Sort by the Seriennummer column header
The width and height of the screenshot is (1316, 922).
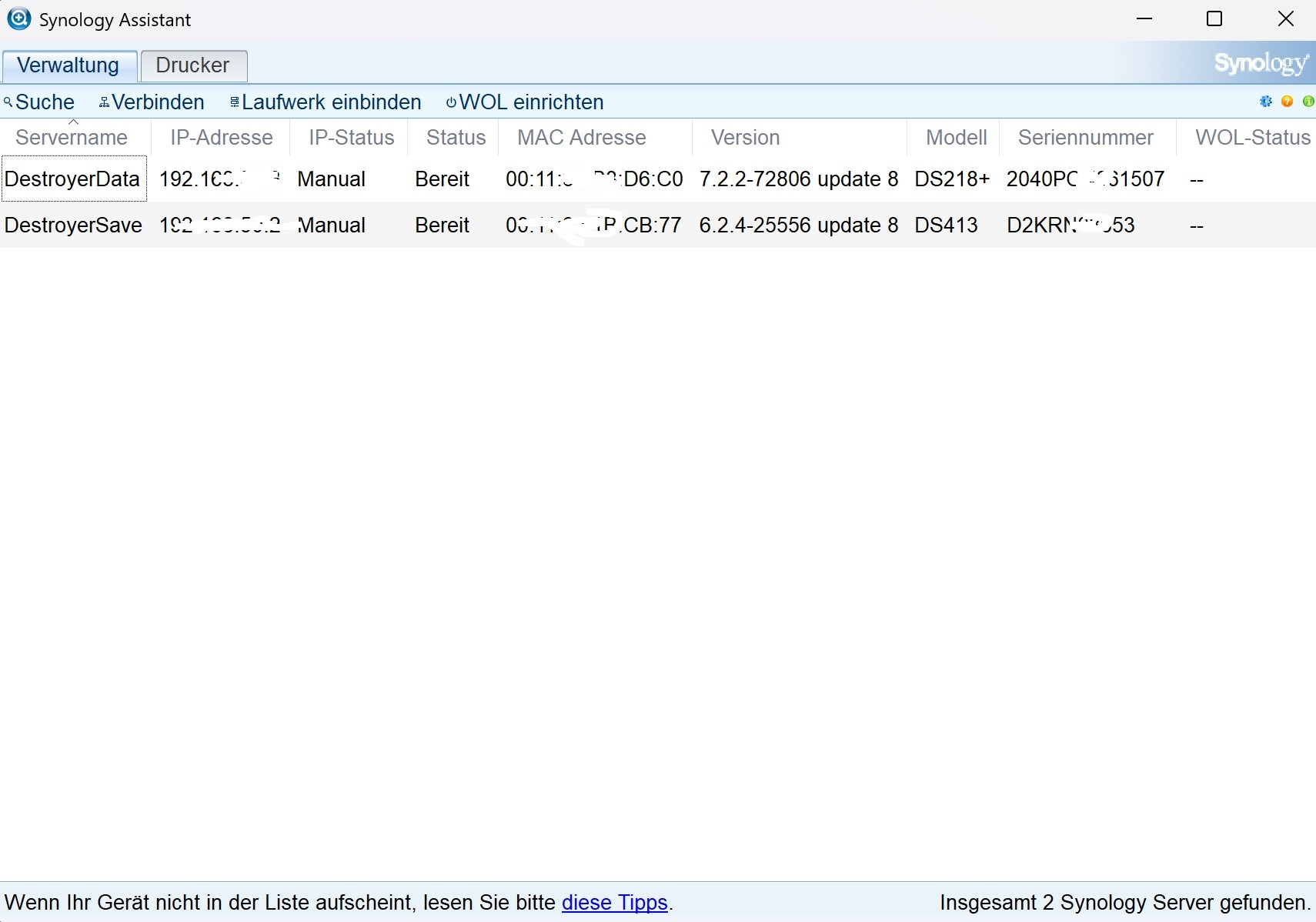tap(1086, 138)
